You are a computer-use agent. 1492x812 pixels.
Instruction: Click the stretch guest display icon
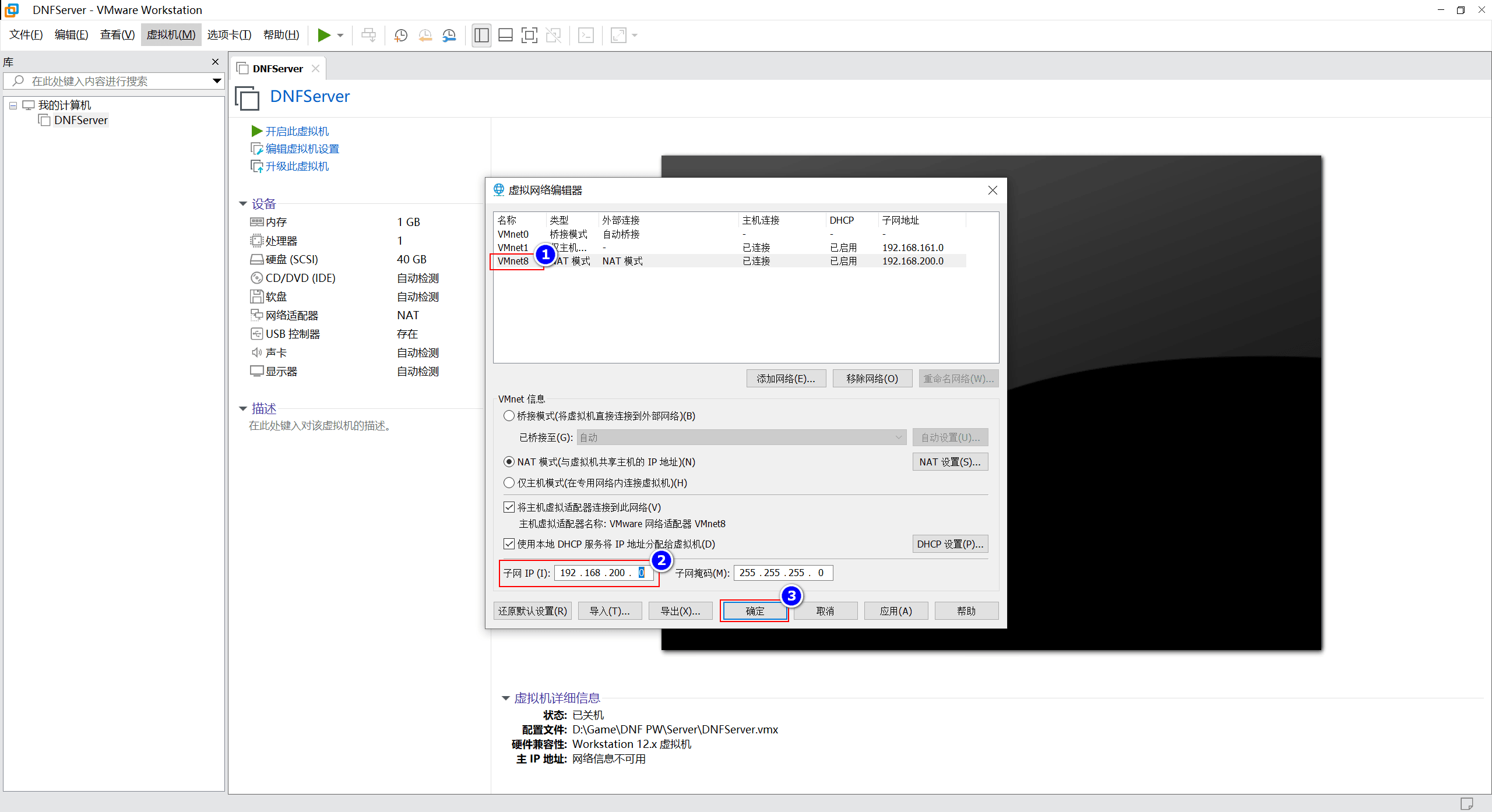pyautogui.click(x=618, y=36)
